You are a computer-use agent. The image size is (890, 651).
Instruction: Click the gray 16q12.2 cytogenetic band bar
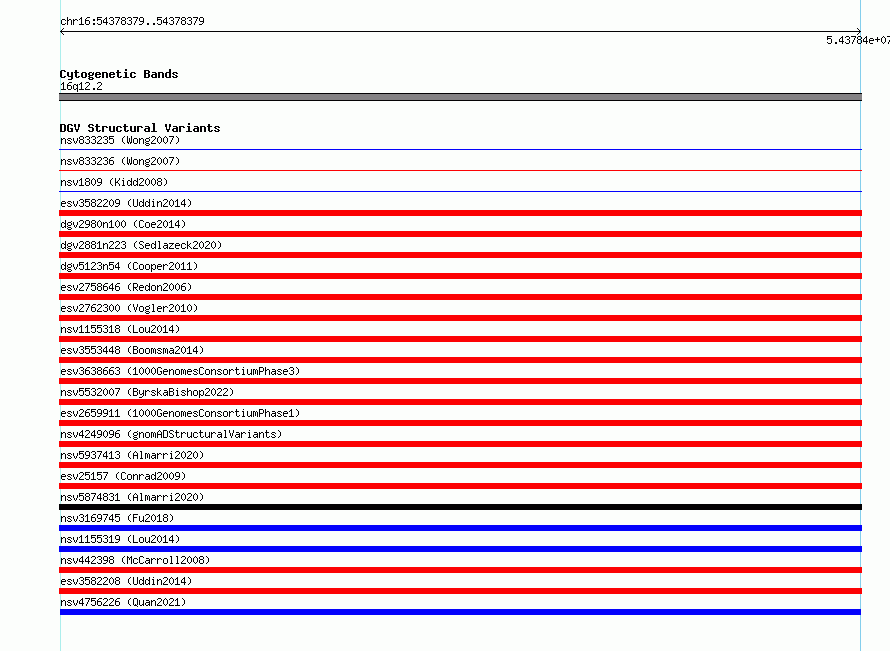(x=460, y=97)
